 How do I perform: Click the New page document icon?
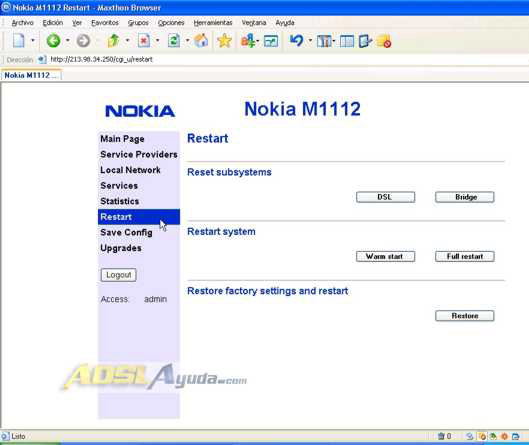pos(19,41)
